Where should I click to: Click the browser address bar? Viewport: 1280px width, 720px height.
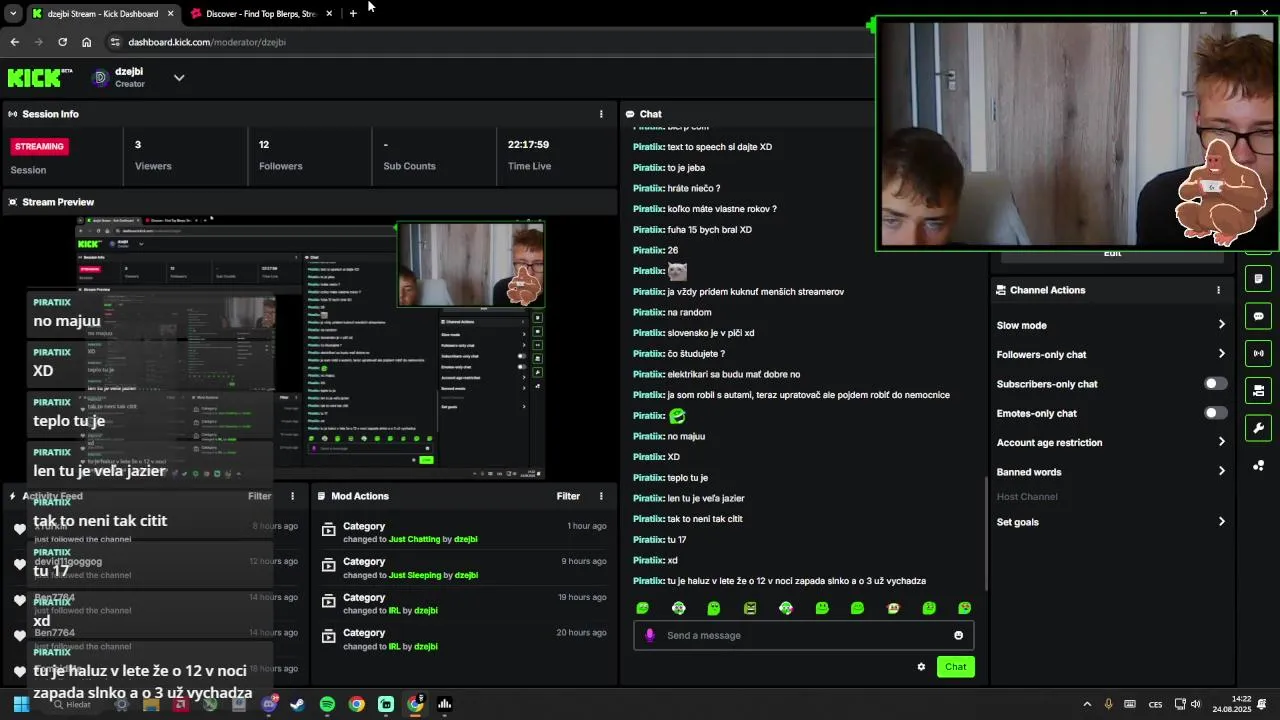[x=490, y=42]
